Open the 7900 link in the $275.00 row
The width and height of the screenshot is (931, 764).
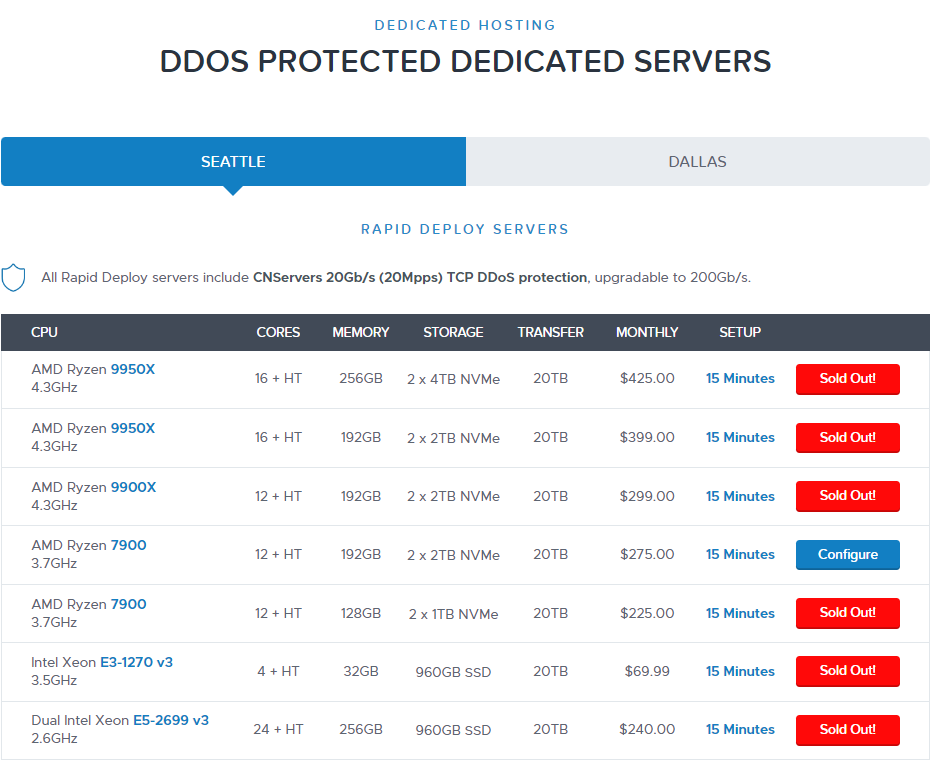128,545
